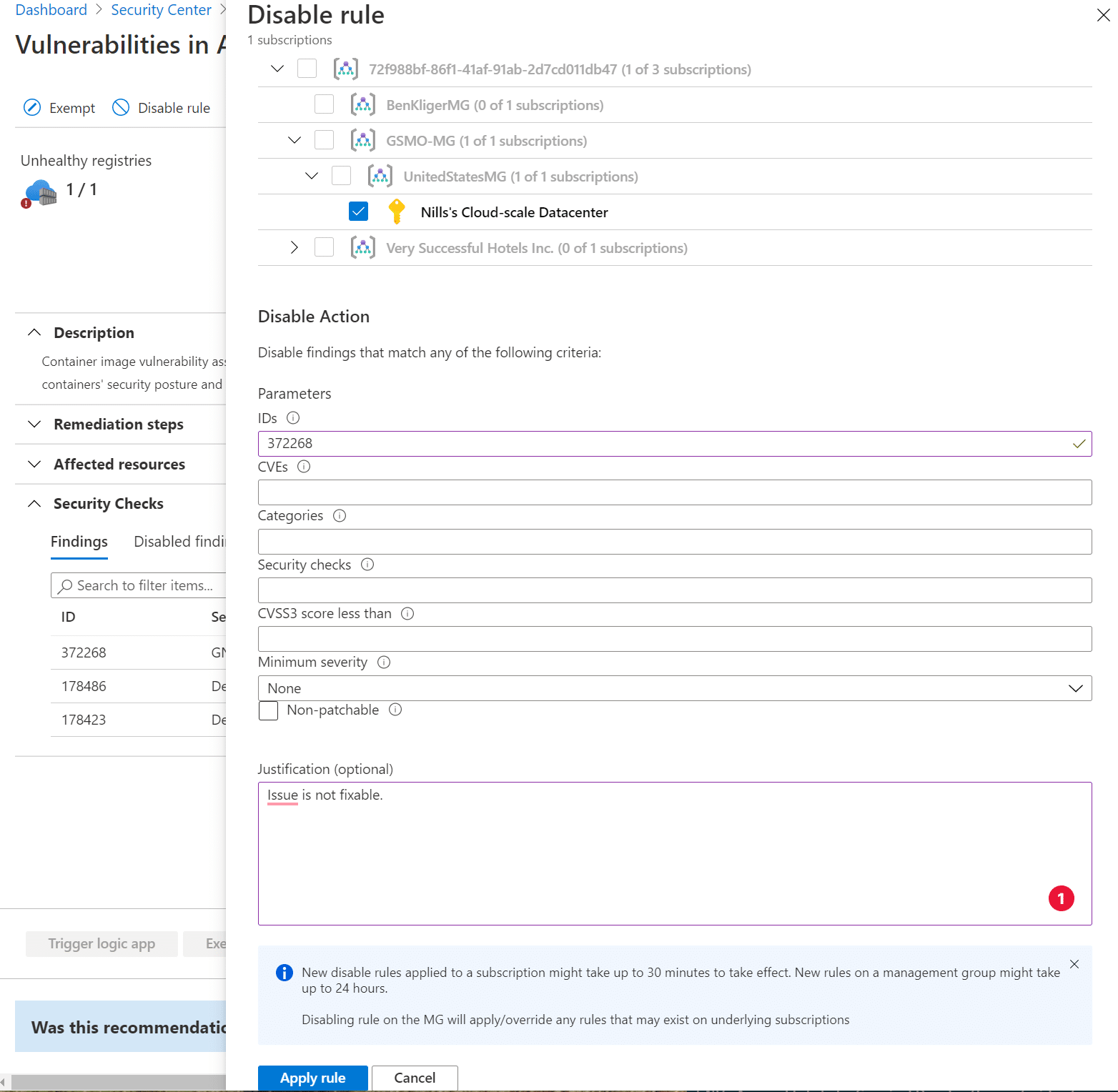The height and width of the screenshot is (1092, 1118).
Task: Enable the Non-patchable option
Action: [x=268, y=710]
